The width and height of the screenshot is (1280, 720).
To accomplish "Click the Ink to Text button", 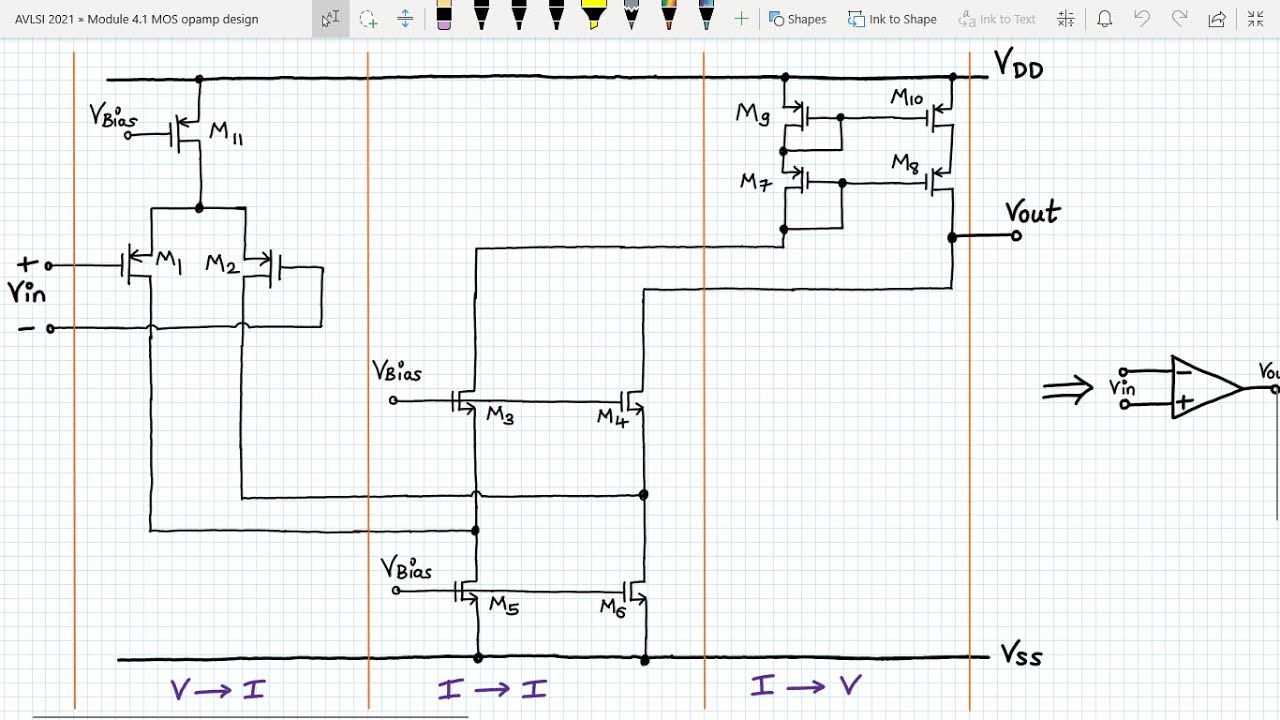I will pos(997,19).
